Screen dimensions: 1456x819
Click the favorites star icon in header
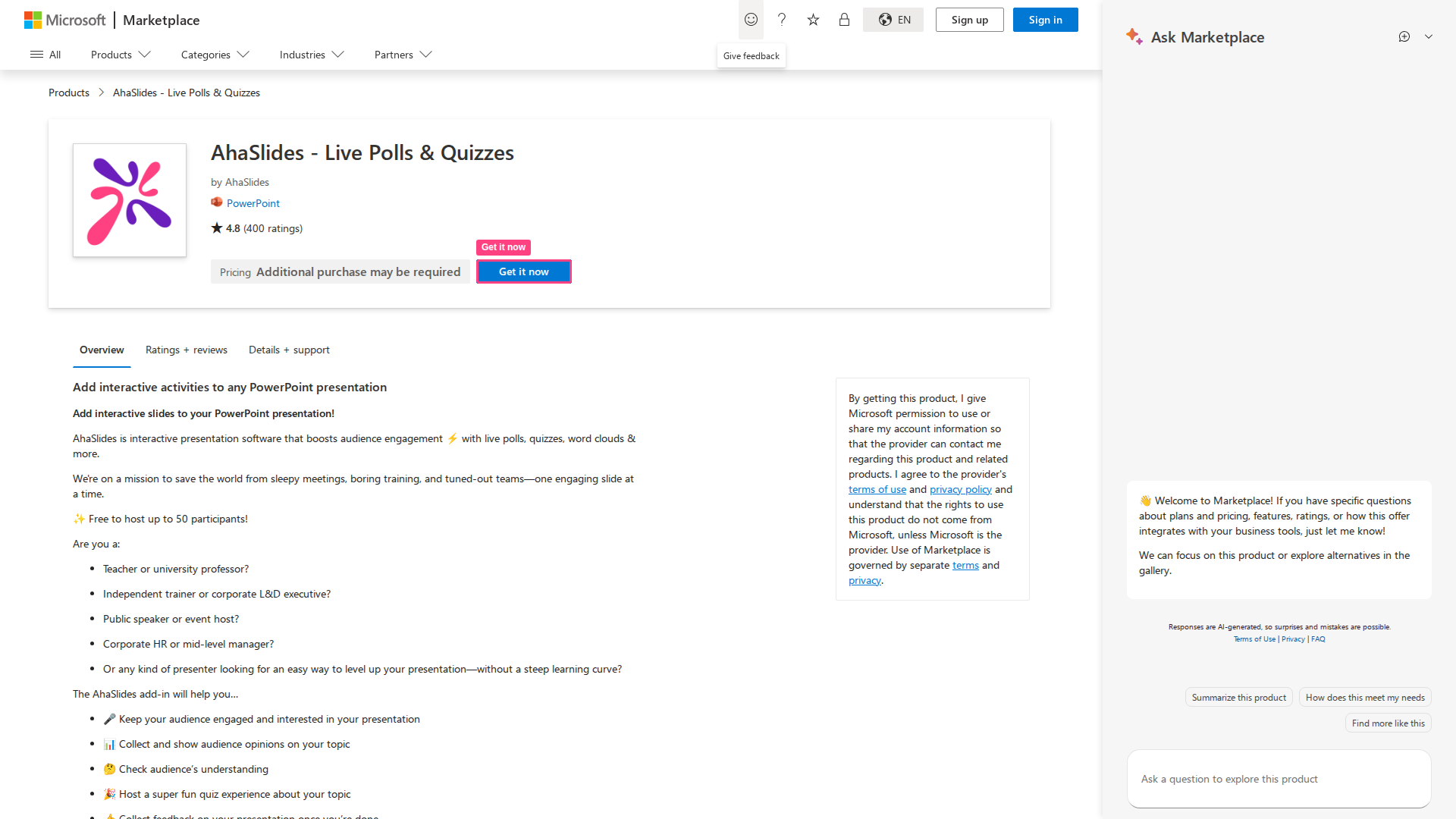coord(813,20)
